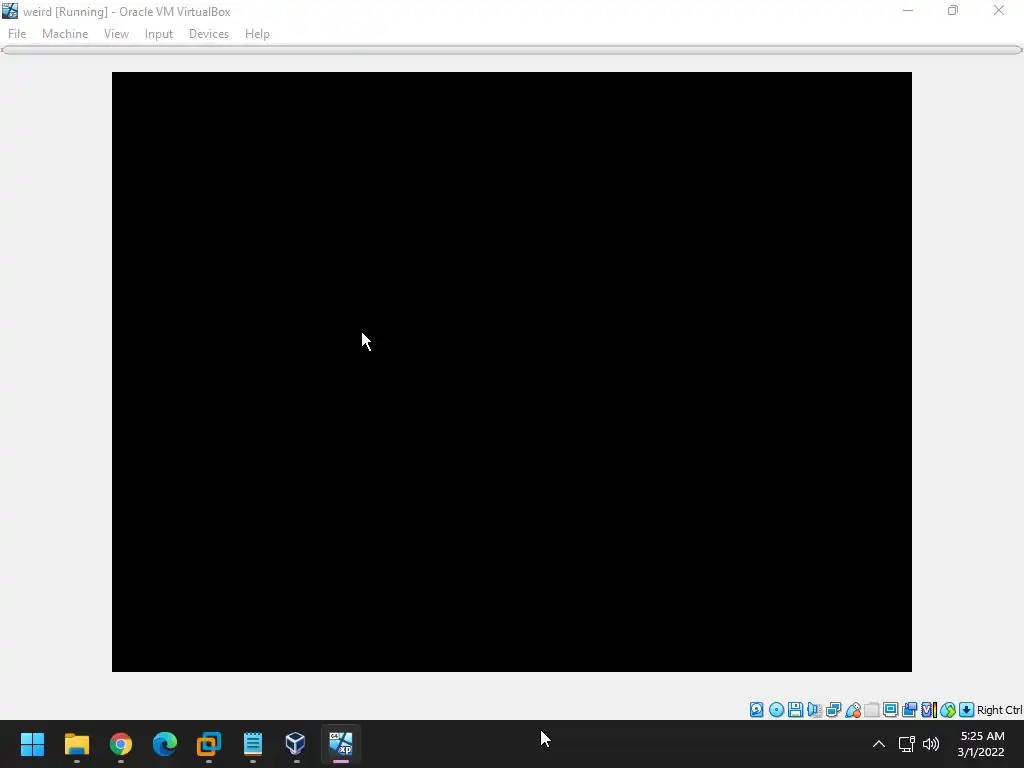Click the audio speaker indicator
The height and width of the screenshot is (768, 1024).
pos(814,710)
